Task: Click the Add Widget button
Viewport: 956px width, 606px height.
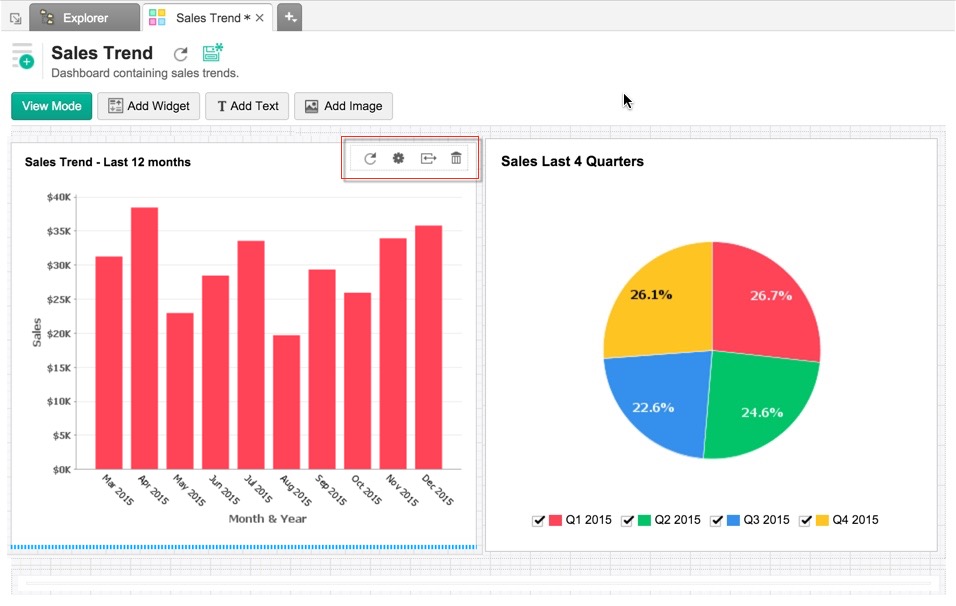Action: 148,106
